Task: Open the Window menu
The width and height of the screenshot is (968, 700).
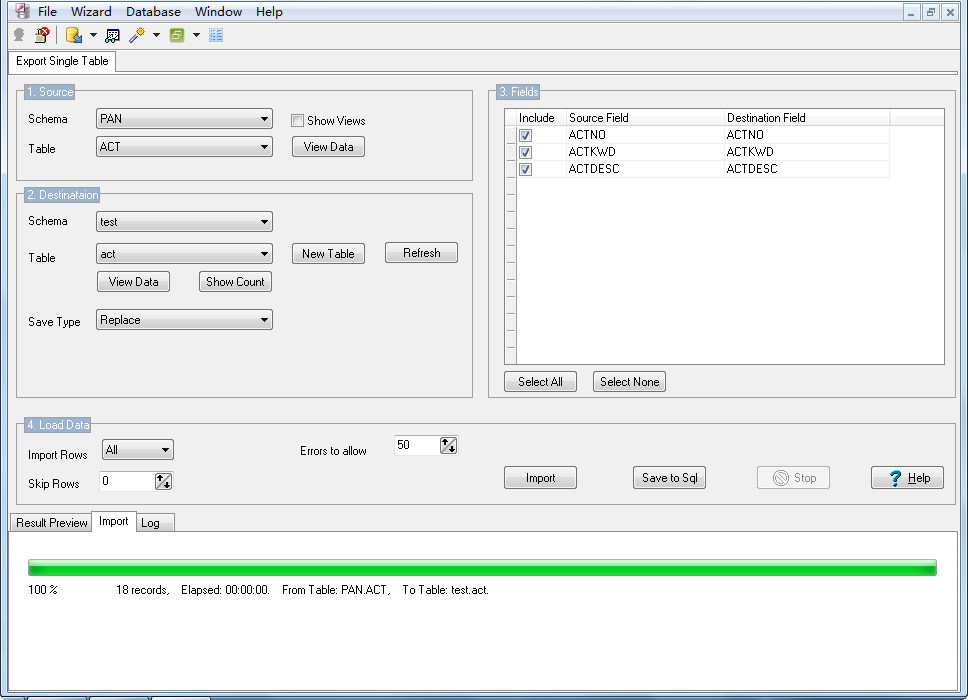Action: [219, 12]
